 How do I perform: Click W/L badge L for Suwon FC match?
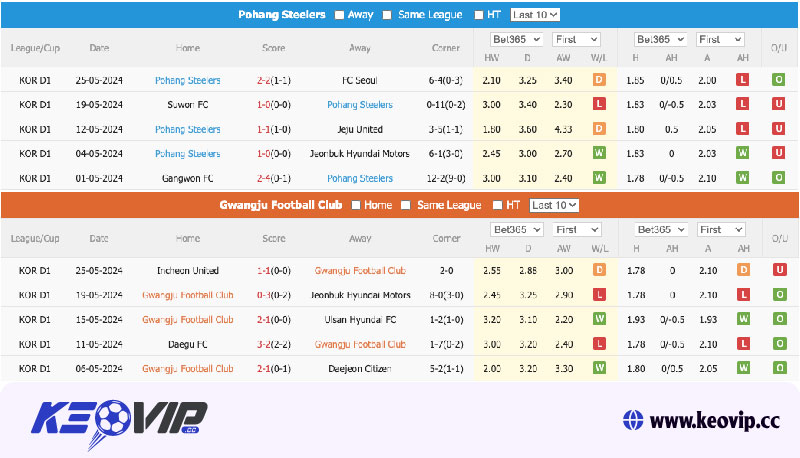[599, 105]
